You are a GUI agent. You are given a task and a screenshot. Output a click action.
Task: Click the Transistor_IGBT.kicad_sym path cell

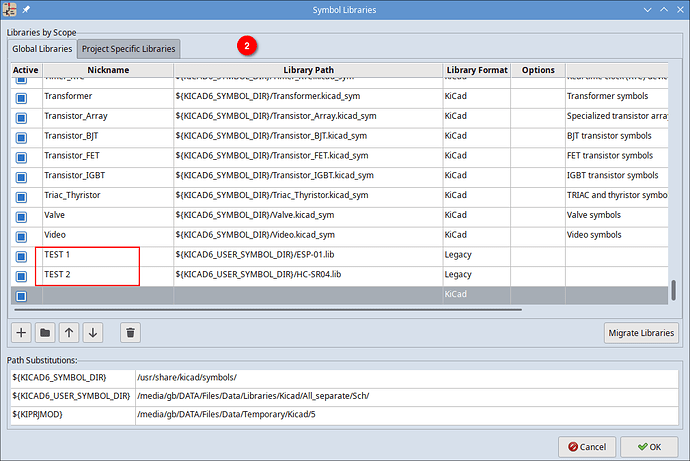(308, 176)
